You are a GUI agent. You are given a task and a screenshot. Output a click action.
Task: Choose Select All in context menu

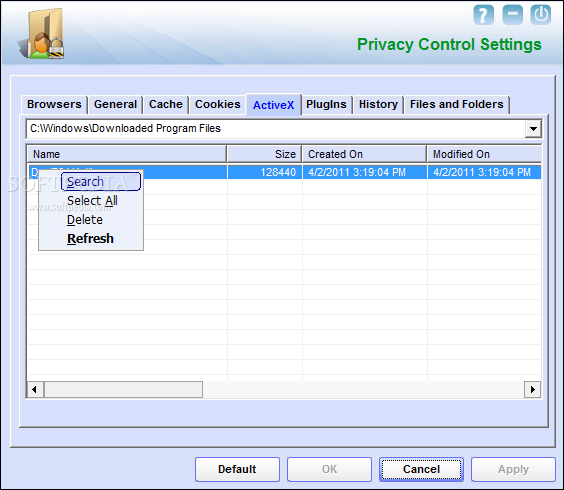pos(92,201)
